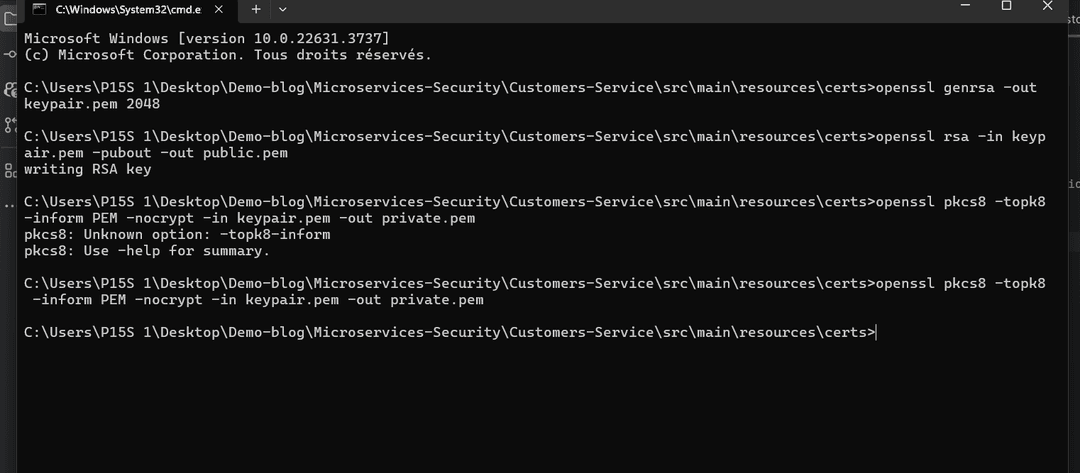Open a new terminal tab with plus

pyautogui.click(x=256, y=9)
